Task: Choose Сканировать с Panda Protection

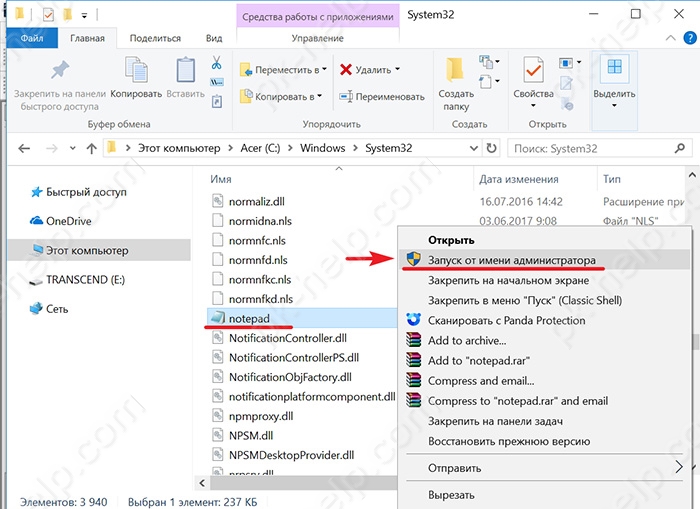Action: coord(544,321)
